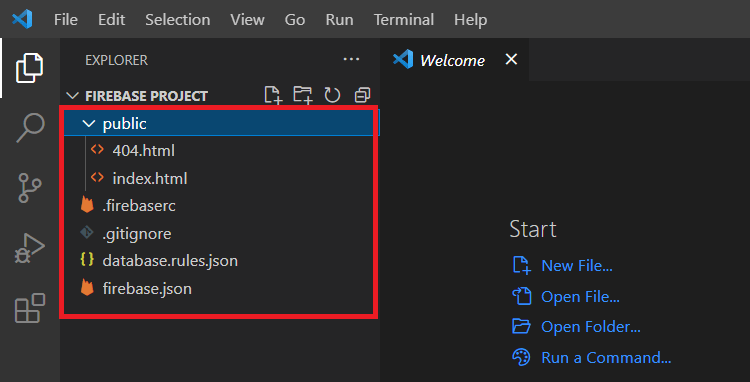Click the Open Folder icon under Start
The height and width of the screenshot is (382, 750).
click(521, 327)
